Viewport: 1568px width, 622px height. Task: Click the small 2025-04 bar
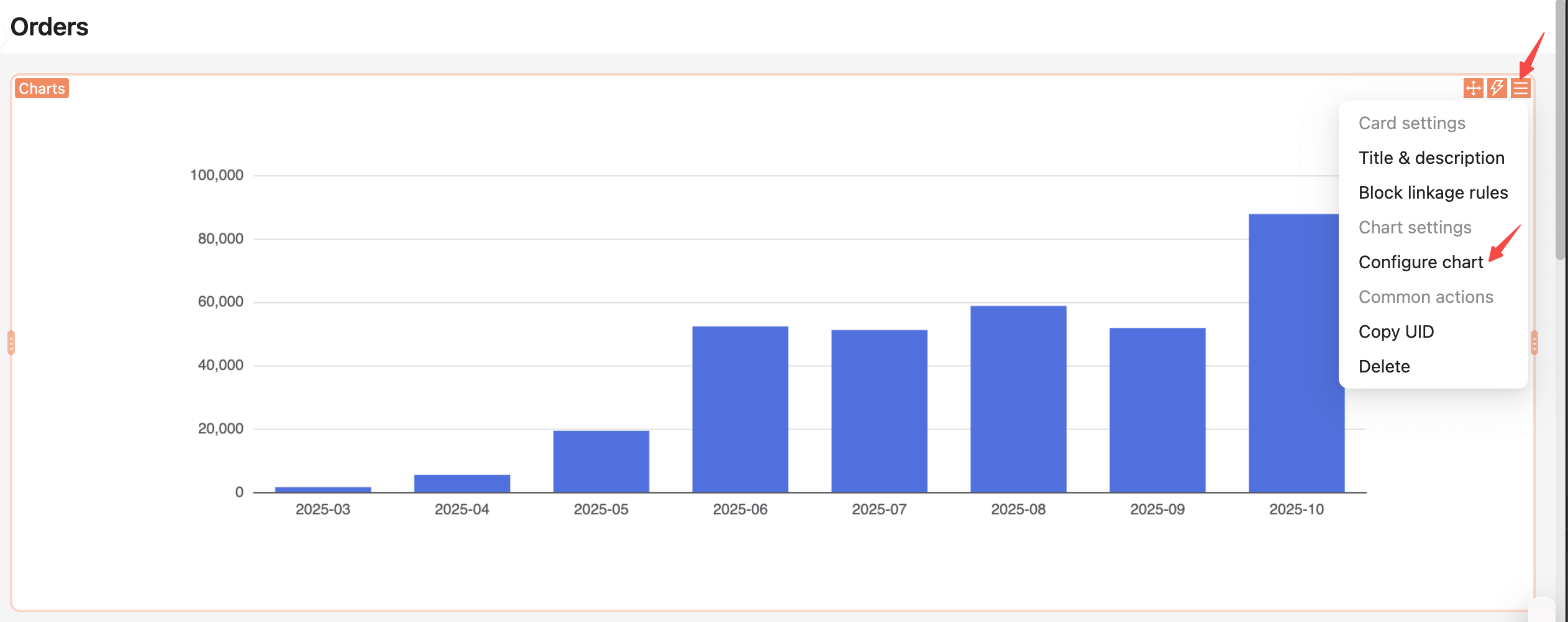pos(462,484)
